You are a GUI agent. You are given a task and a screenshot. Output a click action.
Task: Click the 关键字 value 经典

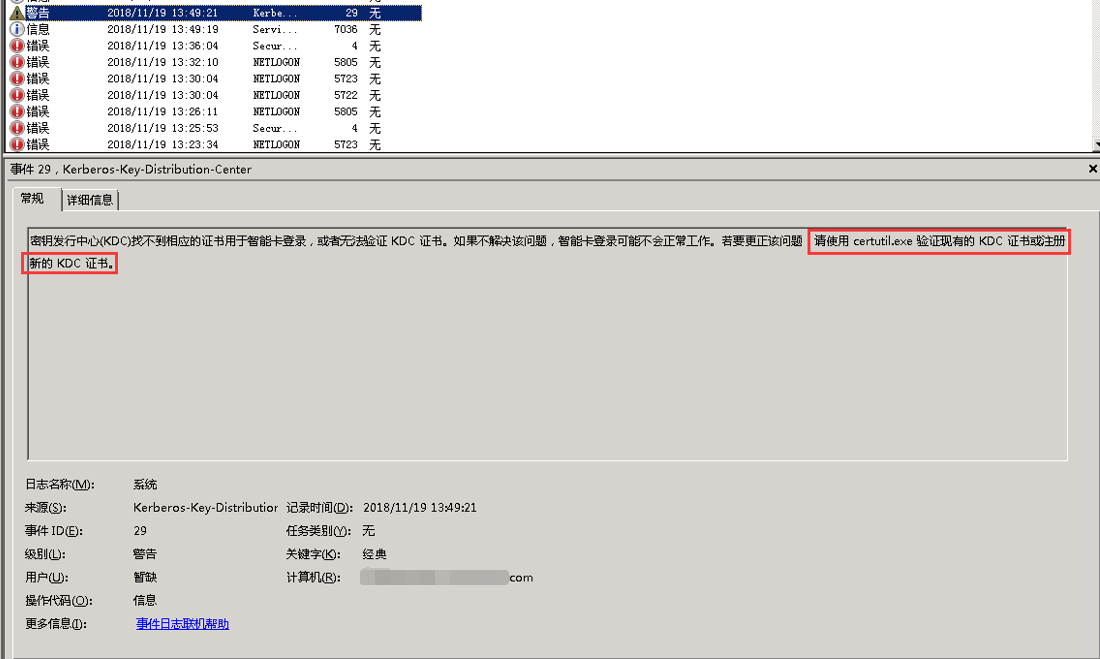click(375, 554)
